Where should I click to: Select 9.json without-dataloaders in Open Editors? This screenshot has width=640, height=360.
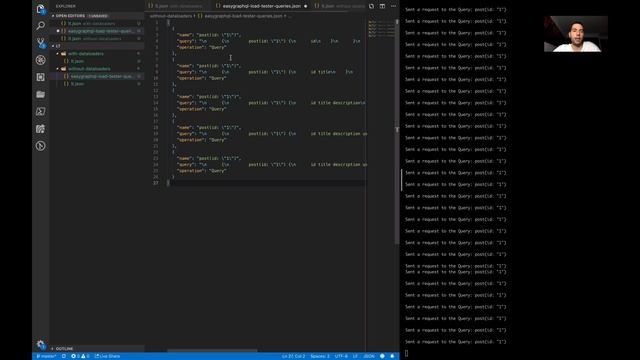click(98, 38)
